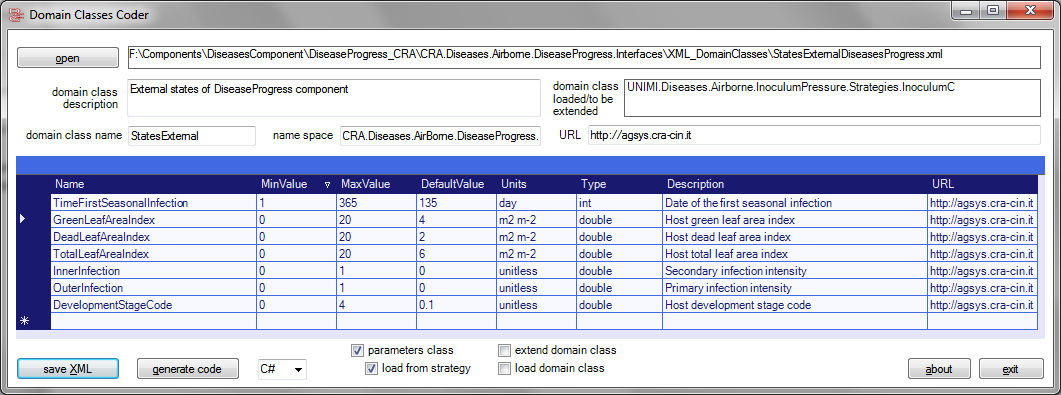Viewport: 1061px width, 395px height.
Task: Sort by the MaxValue column header
Action: 376,184
